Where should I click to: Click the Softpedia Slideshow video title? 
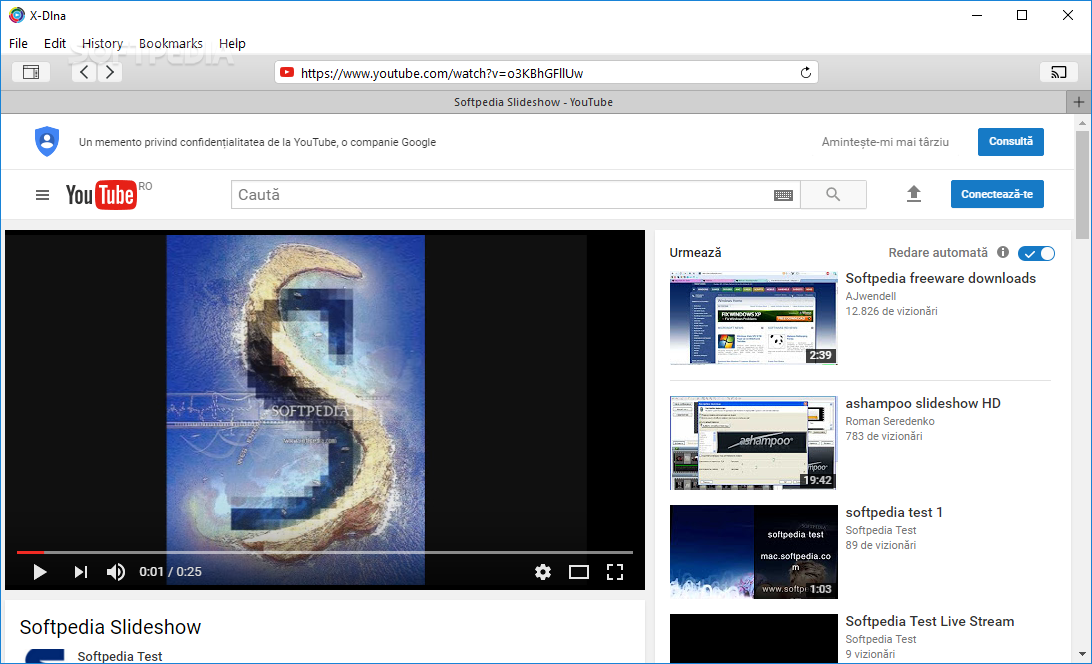pos(110,627)
